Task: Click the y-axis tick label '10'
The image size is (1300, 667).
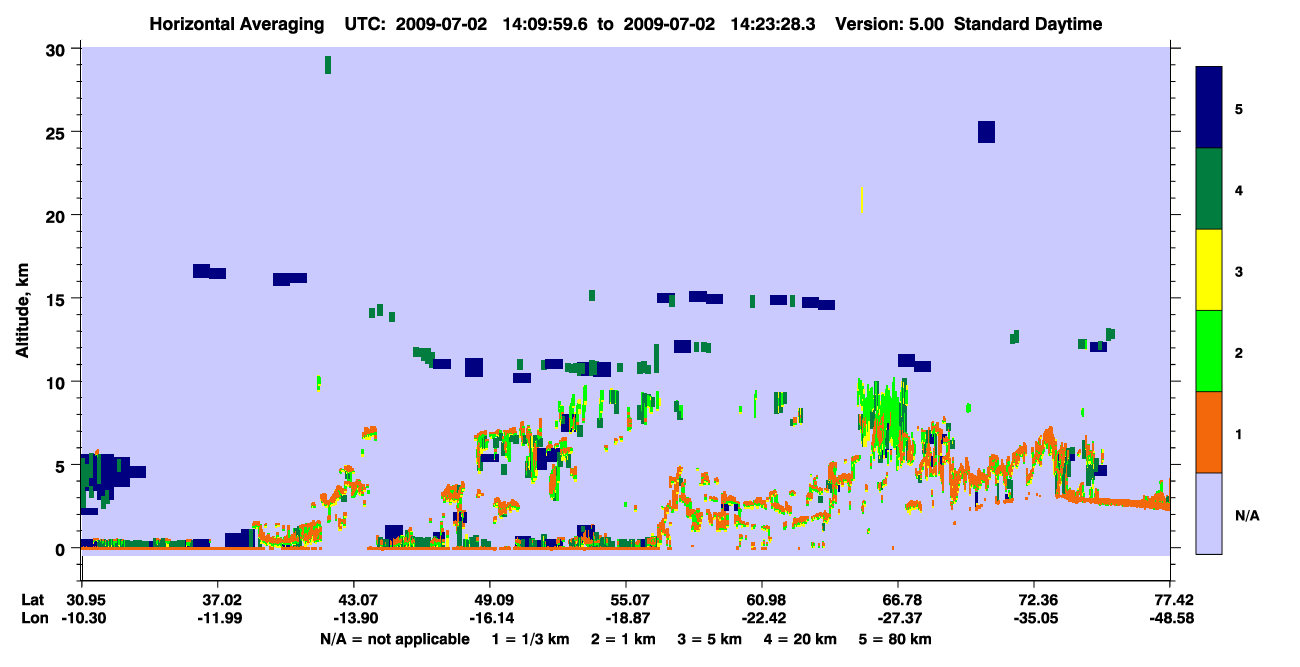Action: click(57, 382)
